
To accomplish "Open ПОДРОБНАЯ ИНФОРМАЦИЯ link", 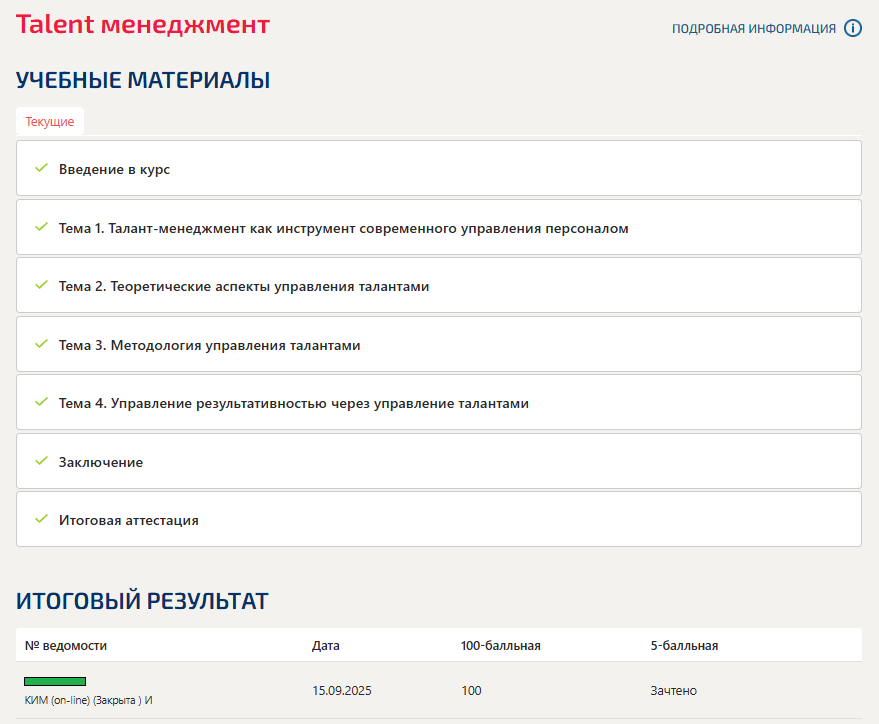I will (753, 29).
